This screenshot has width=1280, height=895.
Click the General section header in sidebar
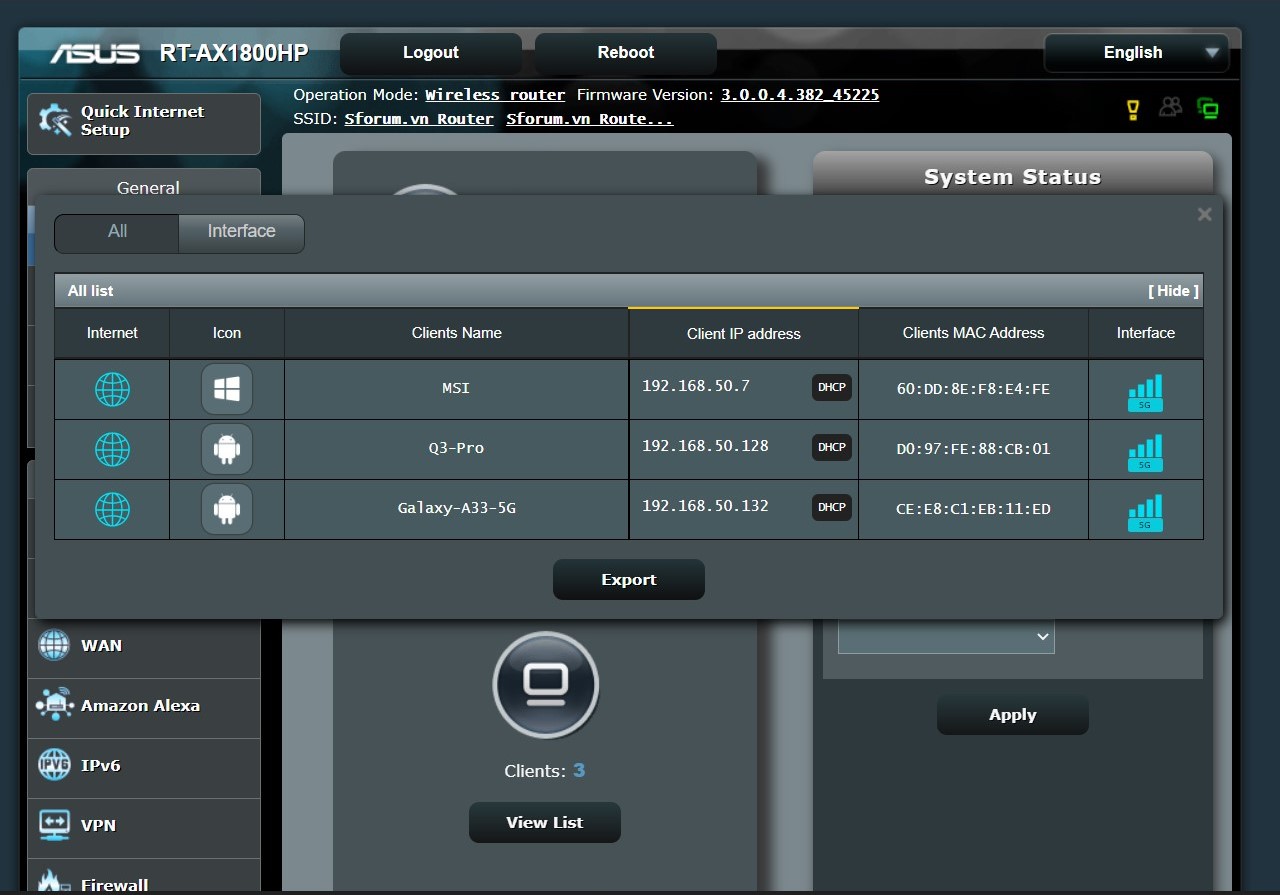(148, 186)
